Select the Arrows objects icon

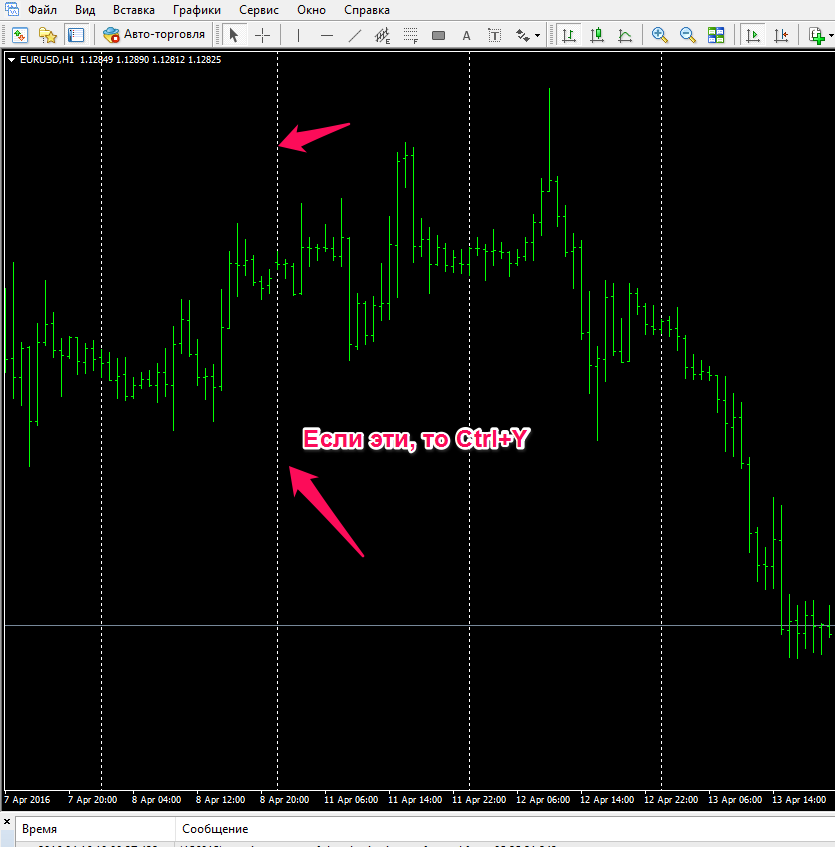[x=522, y=36]
